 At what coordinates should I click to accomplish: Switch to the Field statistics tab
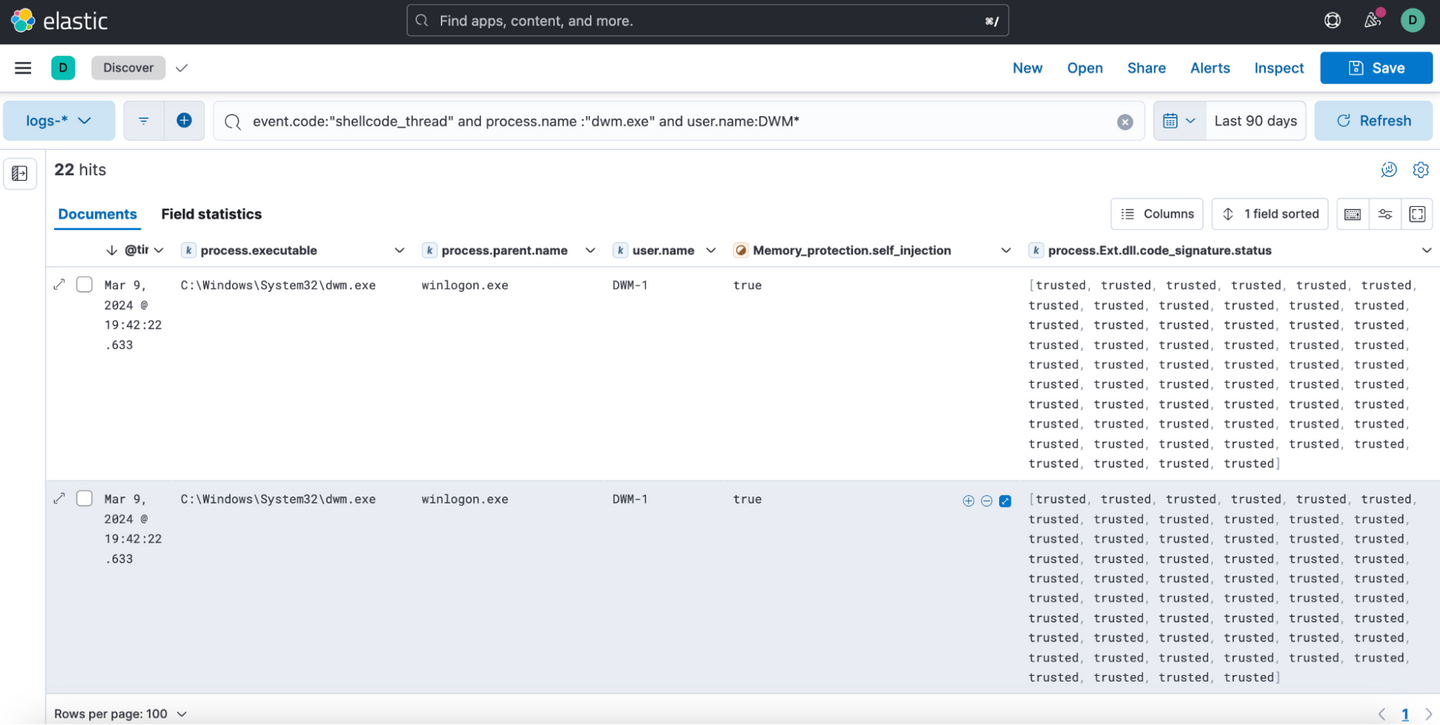tap(211, 214)
